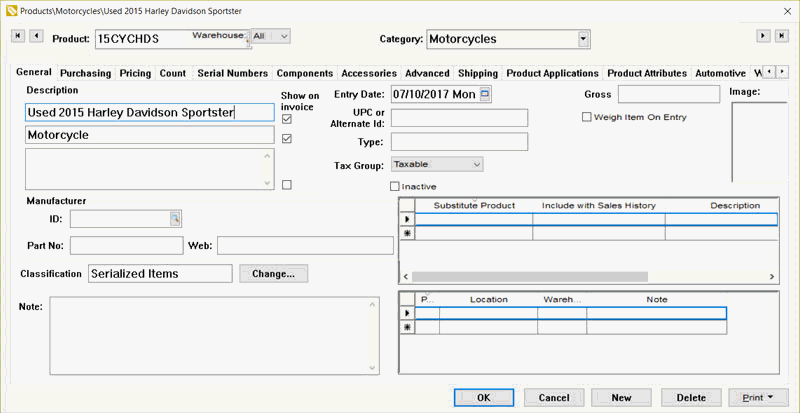This screenshot has width=800, height=413.
Task: Click the OK button
Action: tap(484, 398)
